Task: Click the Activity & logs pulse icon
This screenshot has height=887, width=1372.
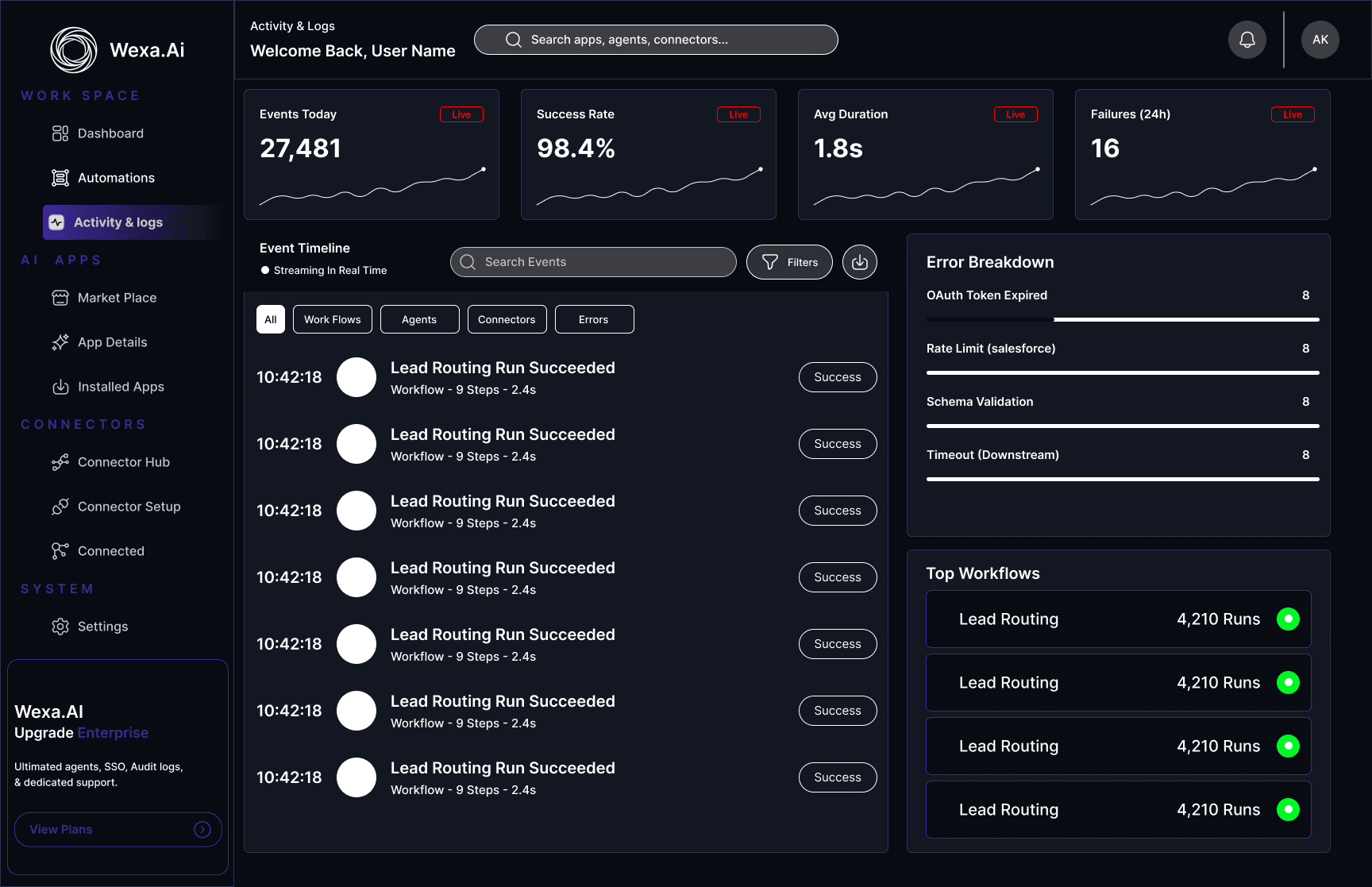Action: point(56,222)
